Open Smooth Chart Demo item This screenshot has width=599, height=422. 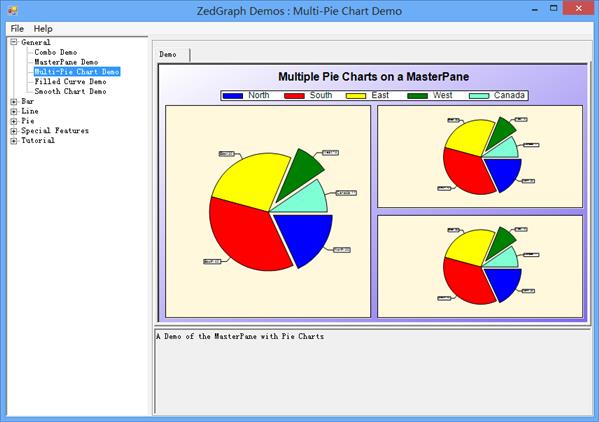click(x=70, y=91)
